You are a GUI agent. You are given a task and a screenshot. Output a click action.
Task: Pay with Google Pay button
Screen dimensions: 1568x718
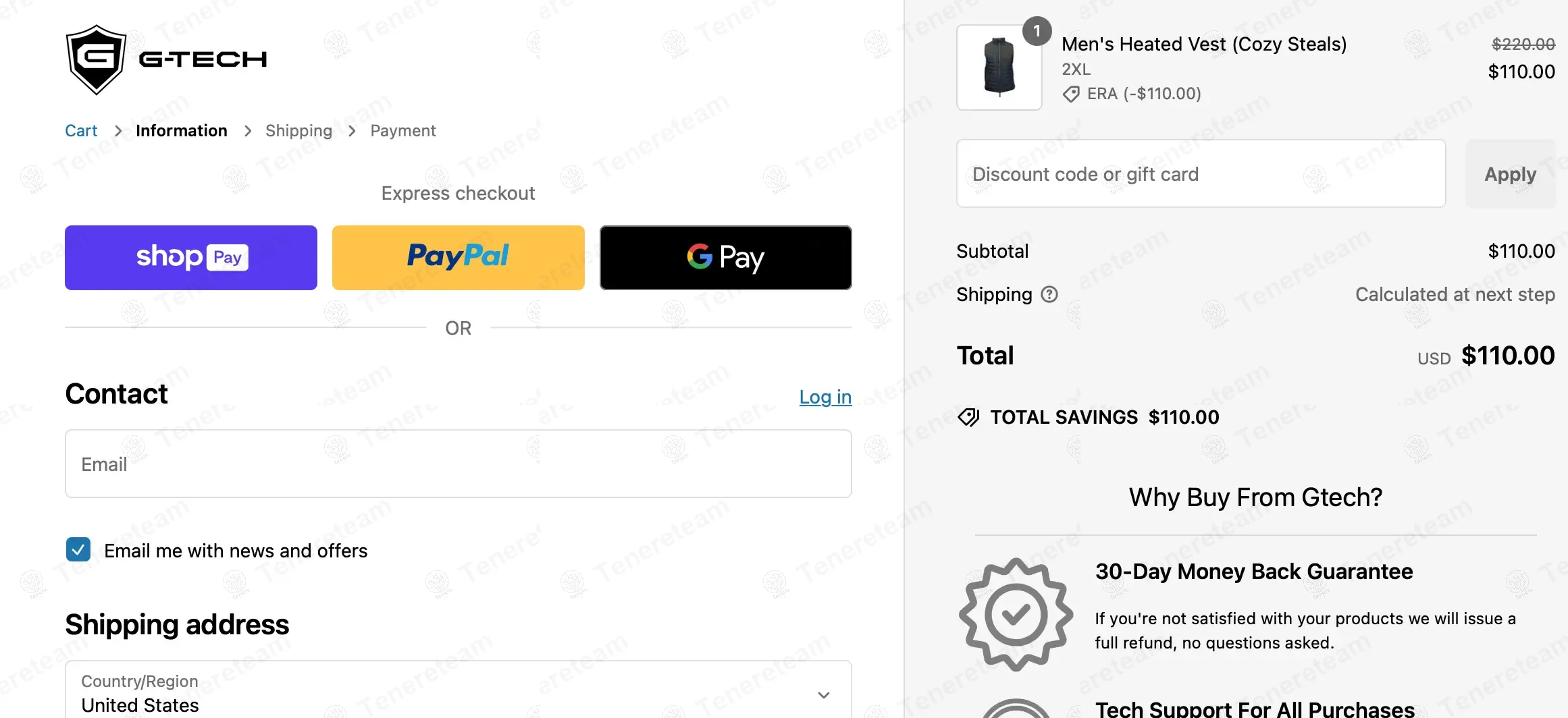pyautogui.click(x=725, y=258)
